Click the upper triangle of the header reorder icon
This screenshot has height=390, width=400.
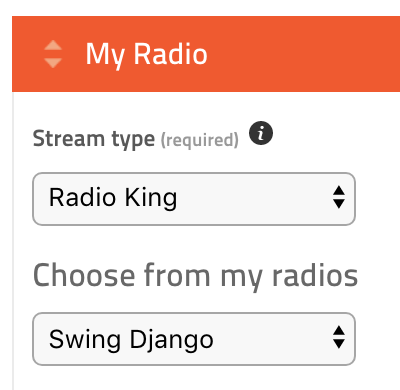53,46
